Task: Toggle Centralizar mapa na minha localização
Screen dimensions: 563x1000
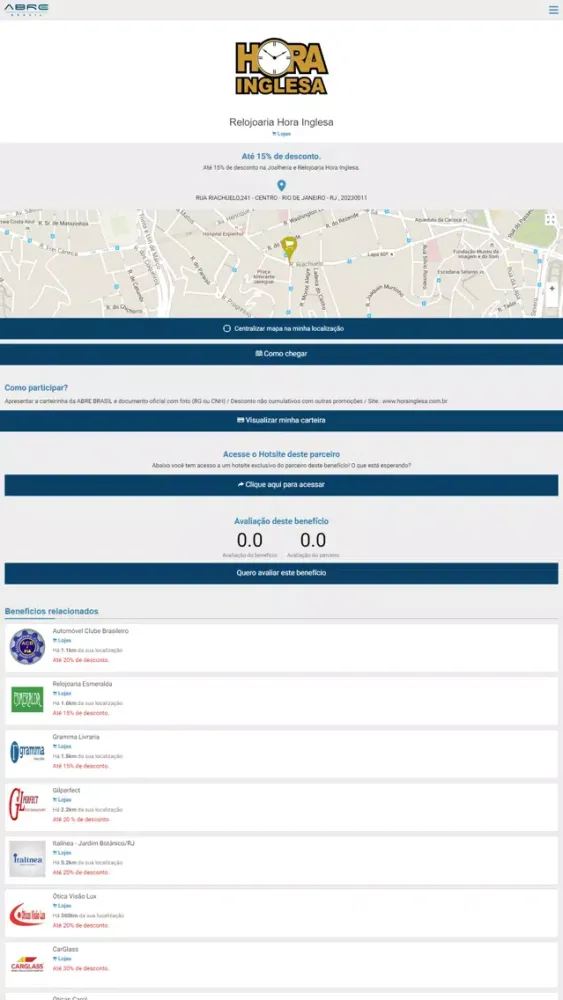Action: pyautogui.click(x=281, y=328)
